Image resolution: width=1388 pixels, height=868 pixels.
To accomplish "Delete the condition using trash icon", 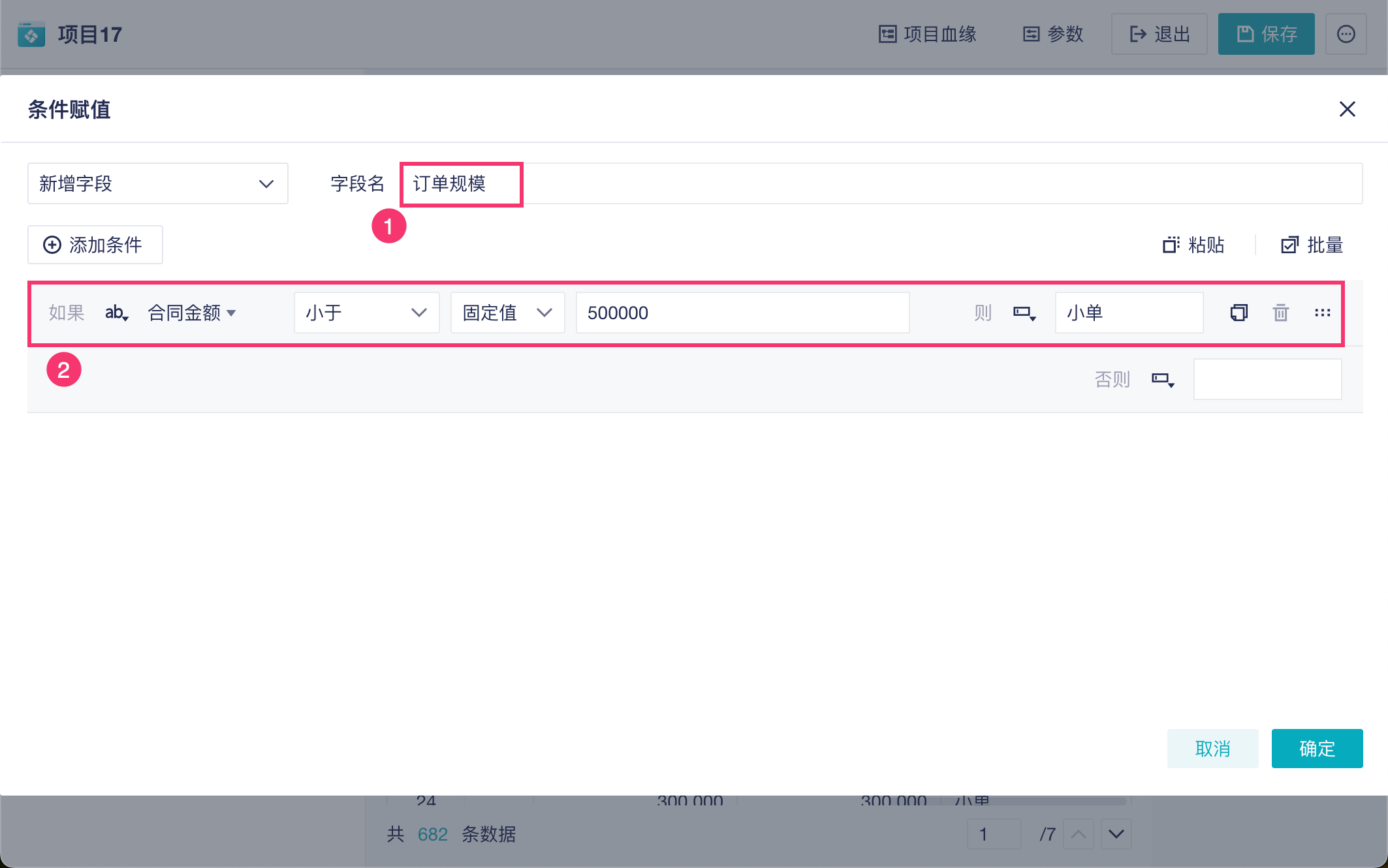I will [x=1280, y=313].
